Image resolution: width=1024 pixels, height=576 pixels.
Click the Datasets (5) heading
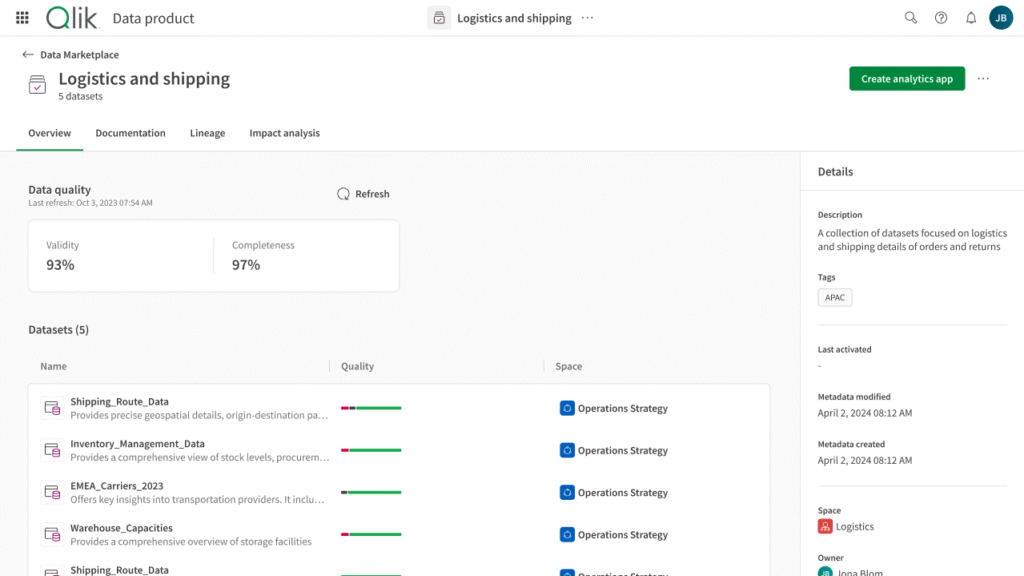[59, 330]
